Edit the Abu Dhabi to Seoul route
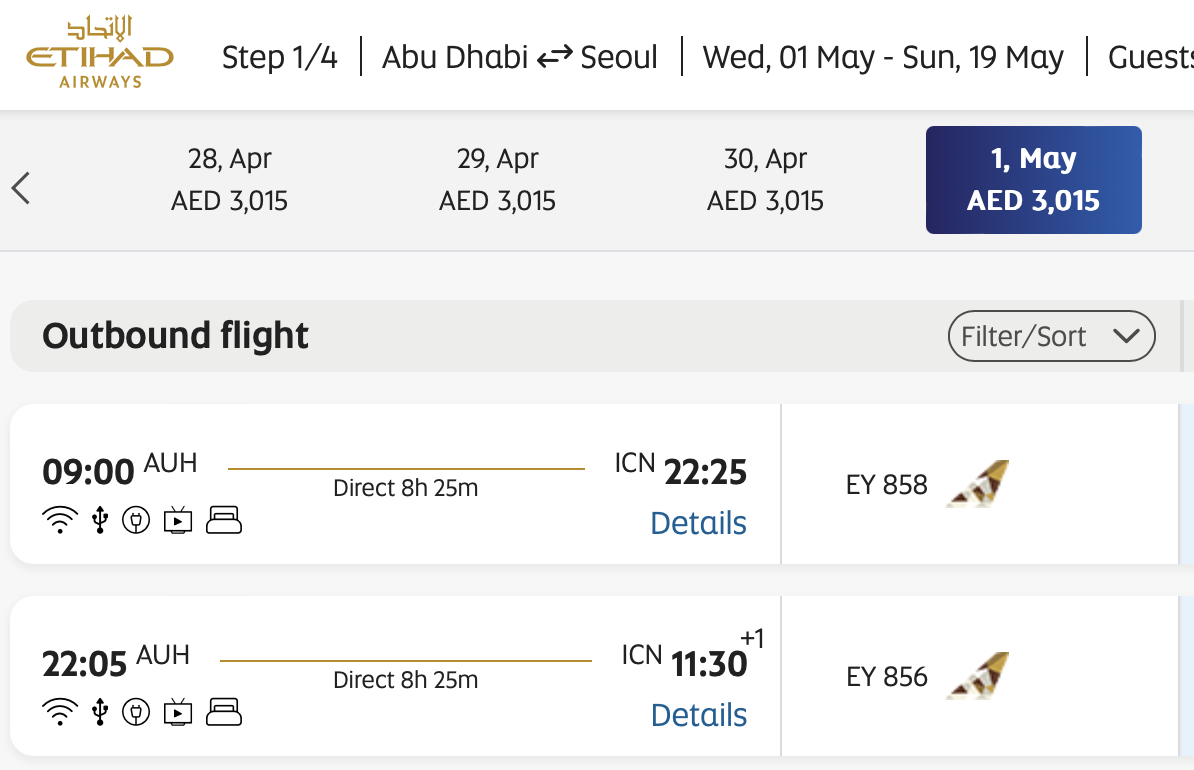 tap(520, 57)
